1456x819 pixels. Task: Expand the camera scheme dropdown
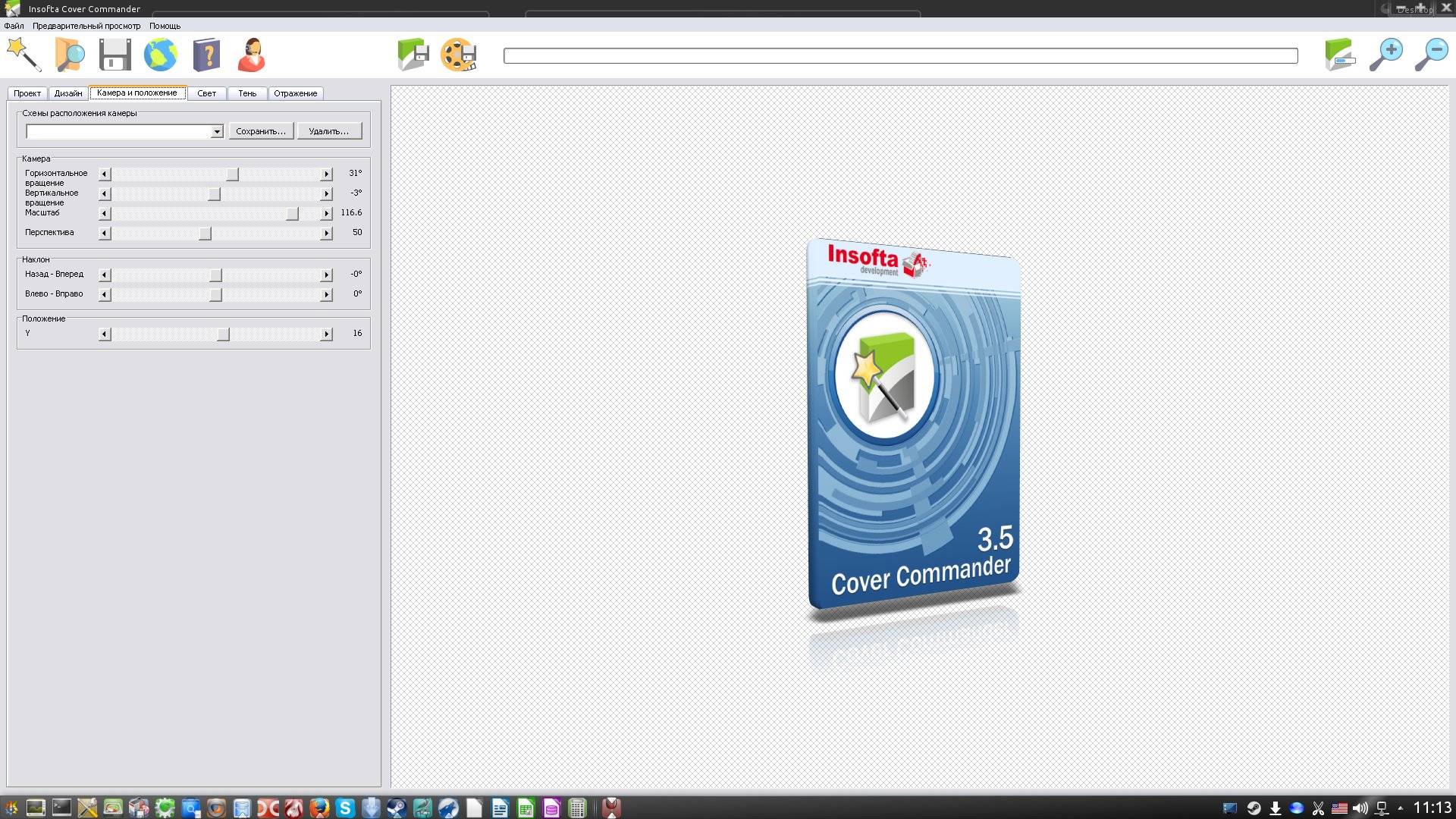pyautogui.click(x=216, y=132)
